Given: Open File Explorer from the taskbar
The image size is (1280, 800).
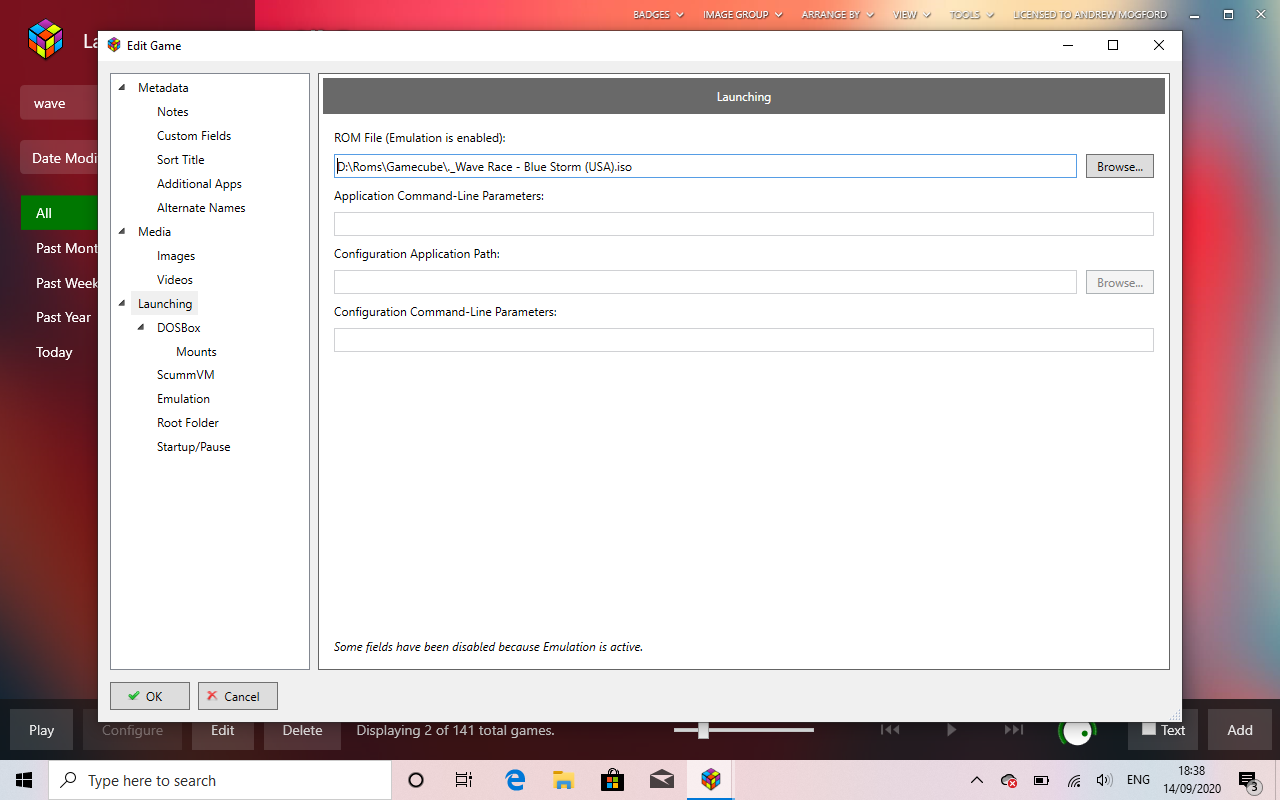Looking at the screenshot, I should tap(564, 780).
